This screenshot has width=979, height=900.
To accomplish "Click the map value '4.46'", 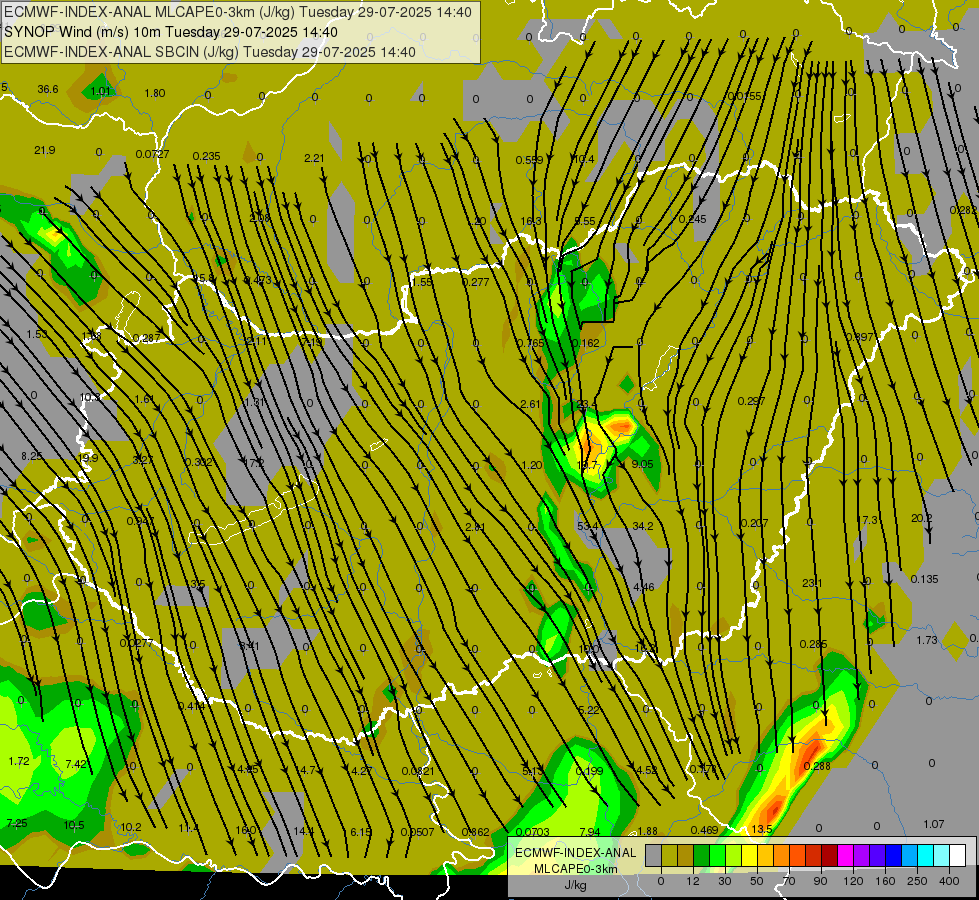I will (x=644, y=587).
